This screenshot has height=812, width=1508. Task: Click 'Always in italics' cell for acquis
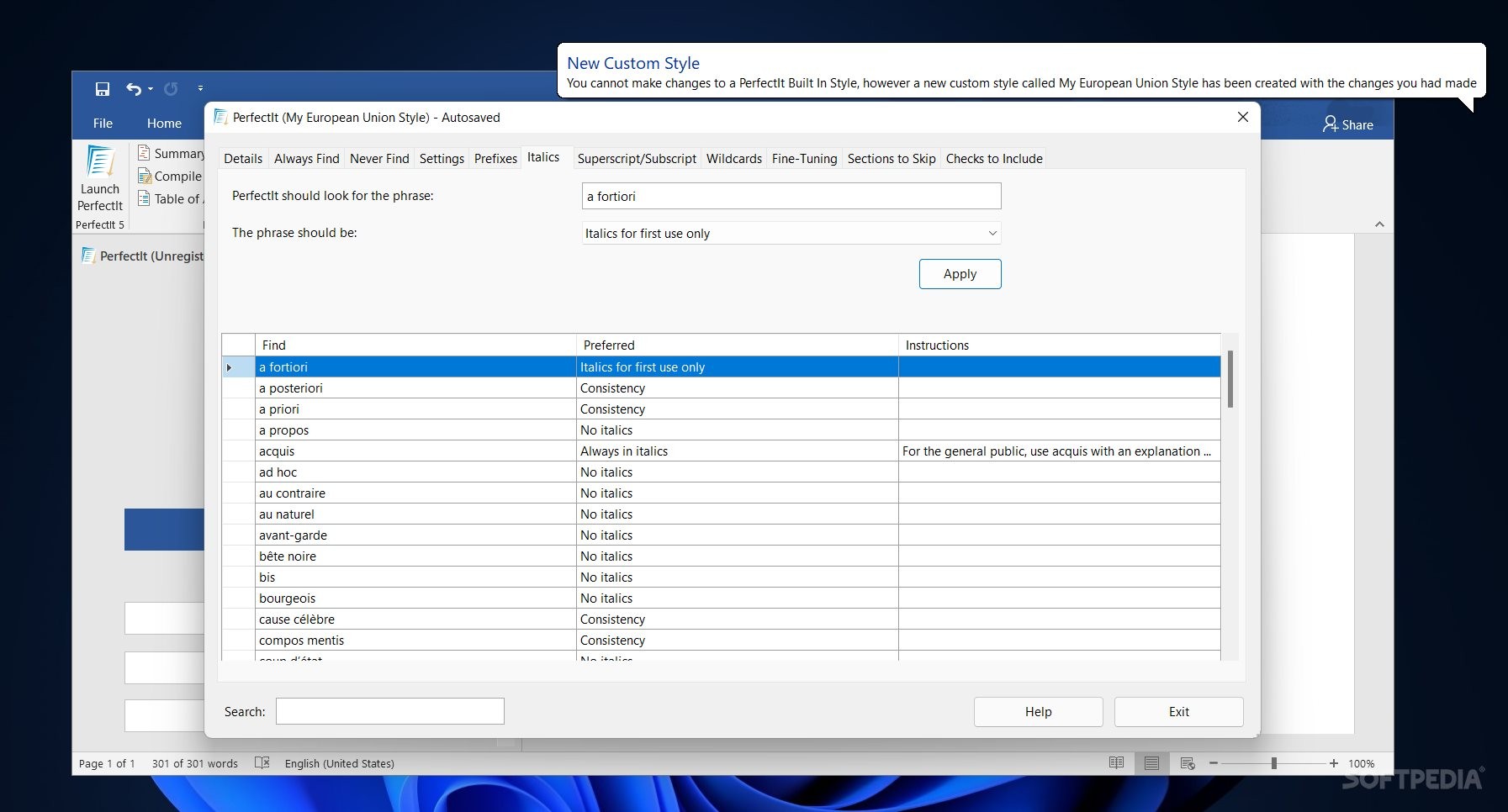point(738,451)
